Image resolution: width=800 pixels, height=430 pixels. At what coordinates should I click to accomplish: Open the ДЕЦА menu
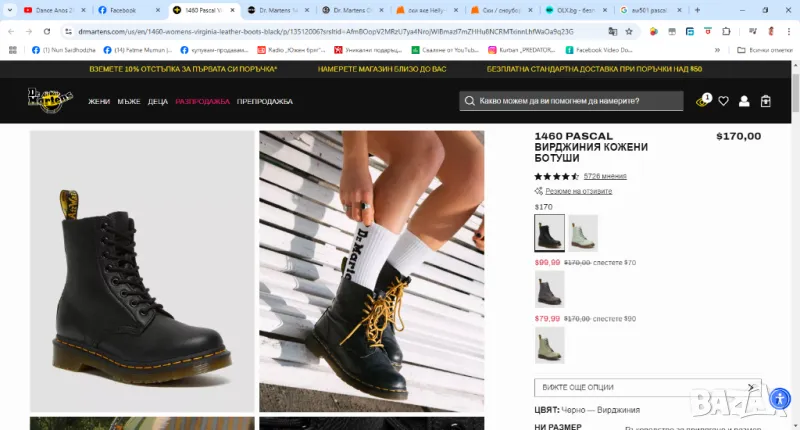coord(158,102)
